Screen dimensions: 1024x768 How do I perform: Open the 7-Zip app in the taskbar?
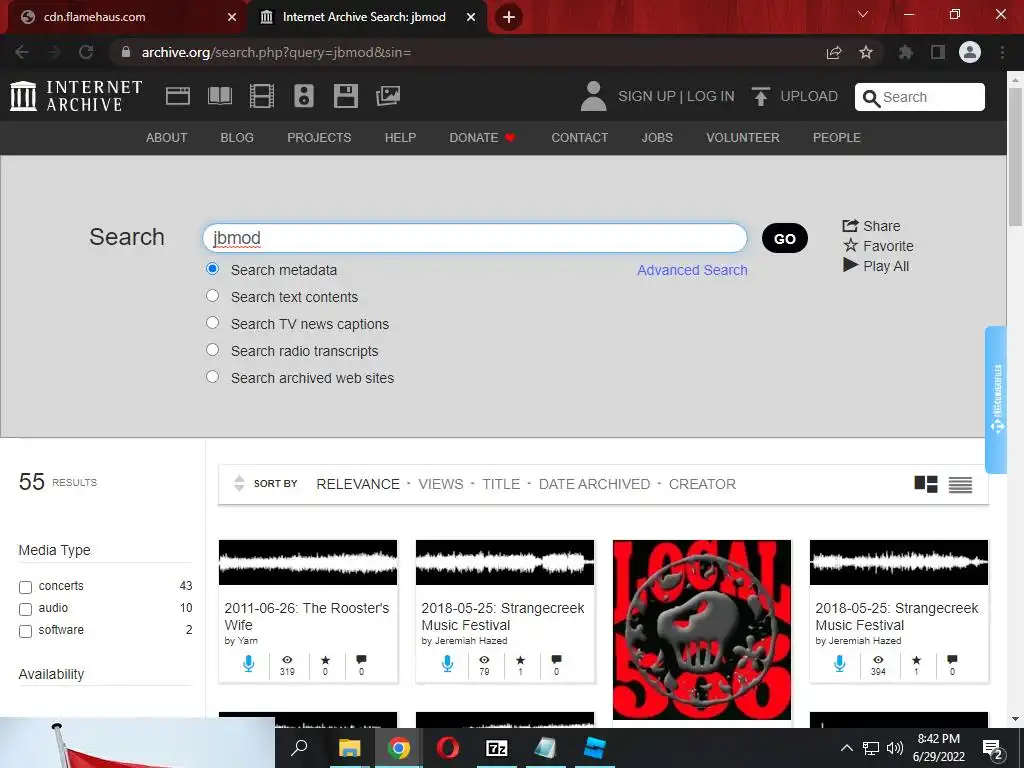coord(496,748)
